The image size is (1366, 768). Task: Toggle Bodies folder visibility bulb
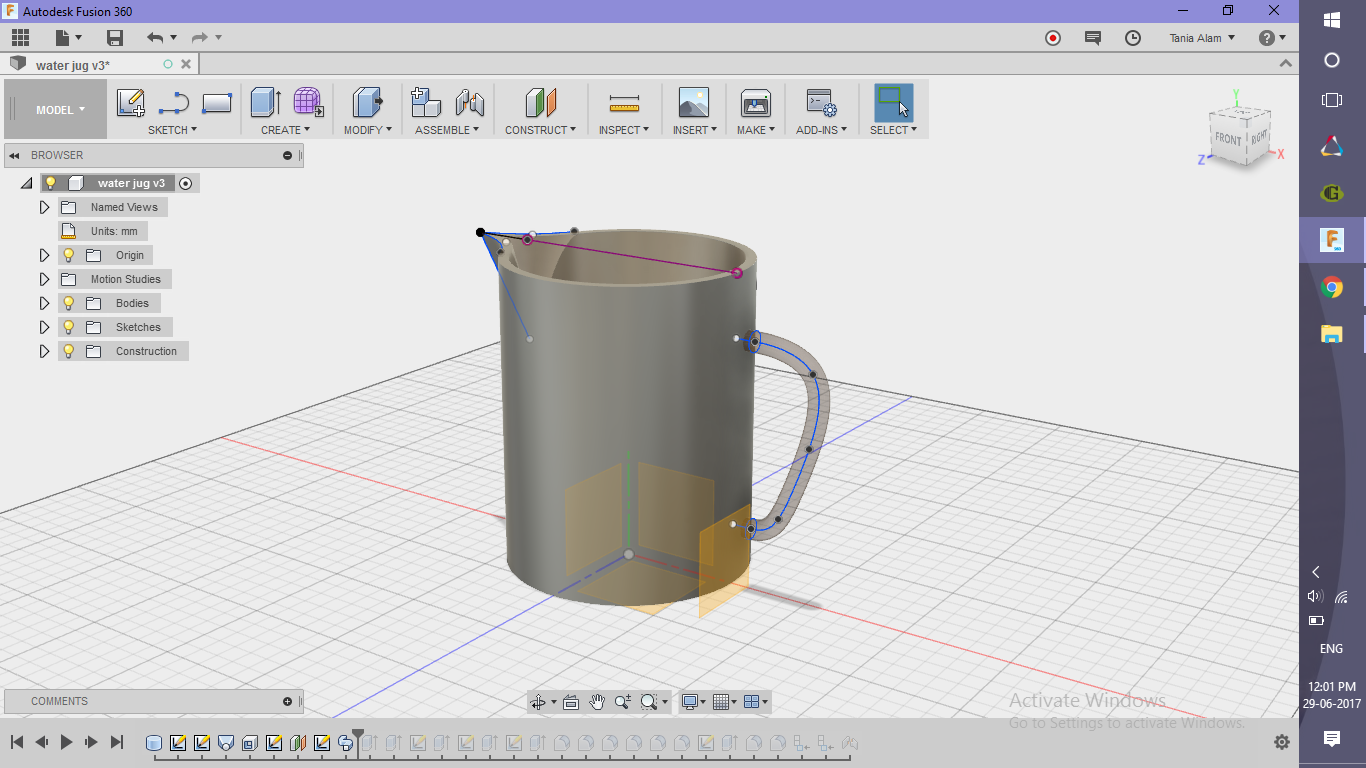69,303
